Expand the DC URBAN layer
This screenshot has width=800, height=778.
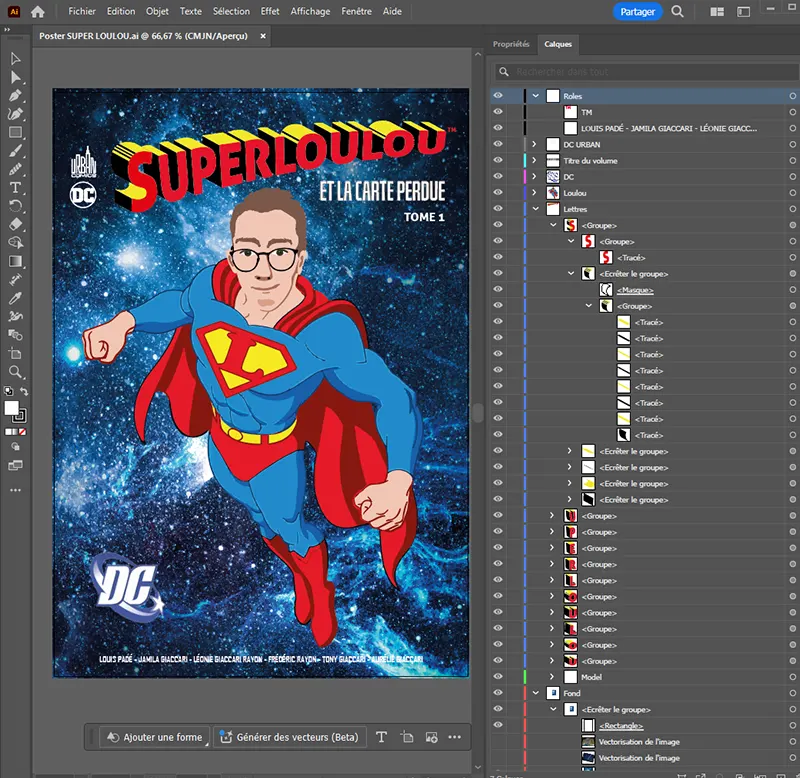[x=534, y=144]
